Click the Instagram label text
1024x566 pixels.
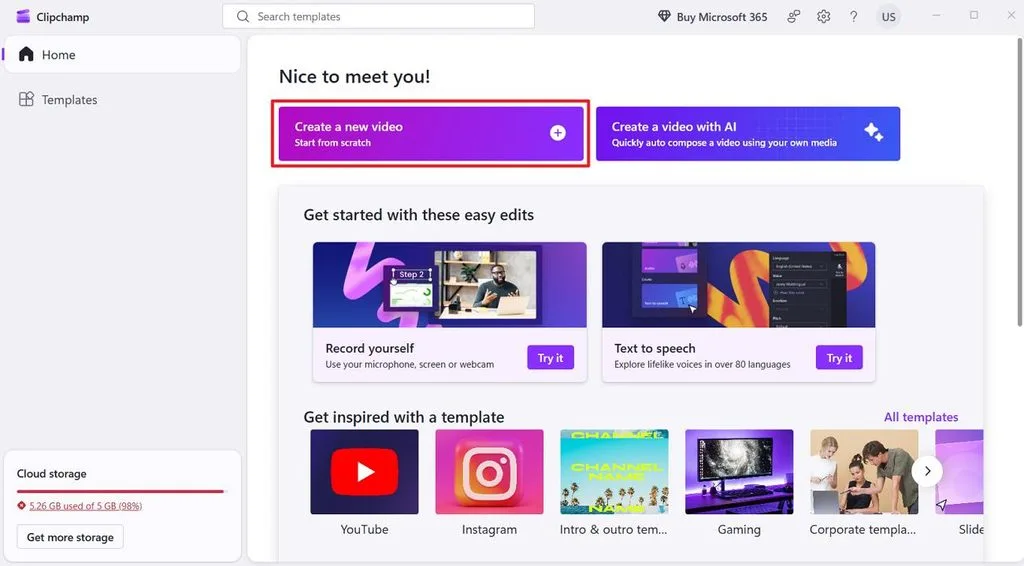point(489,529)
